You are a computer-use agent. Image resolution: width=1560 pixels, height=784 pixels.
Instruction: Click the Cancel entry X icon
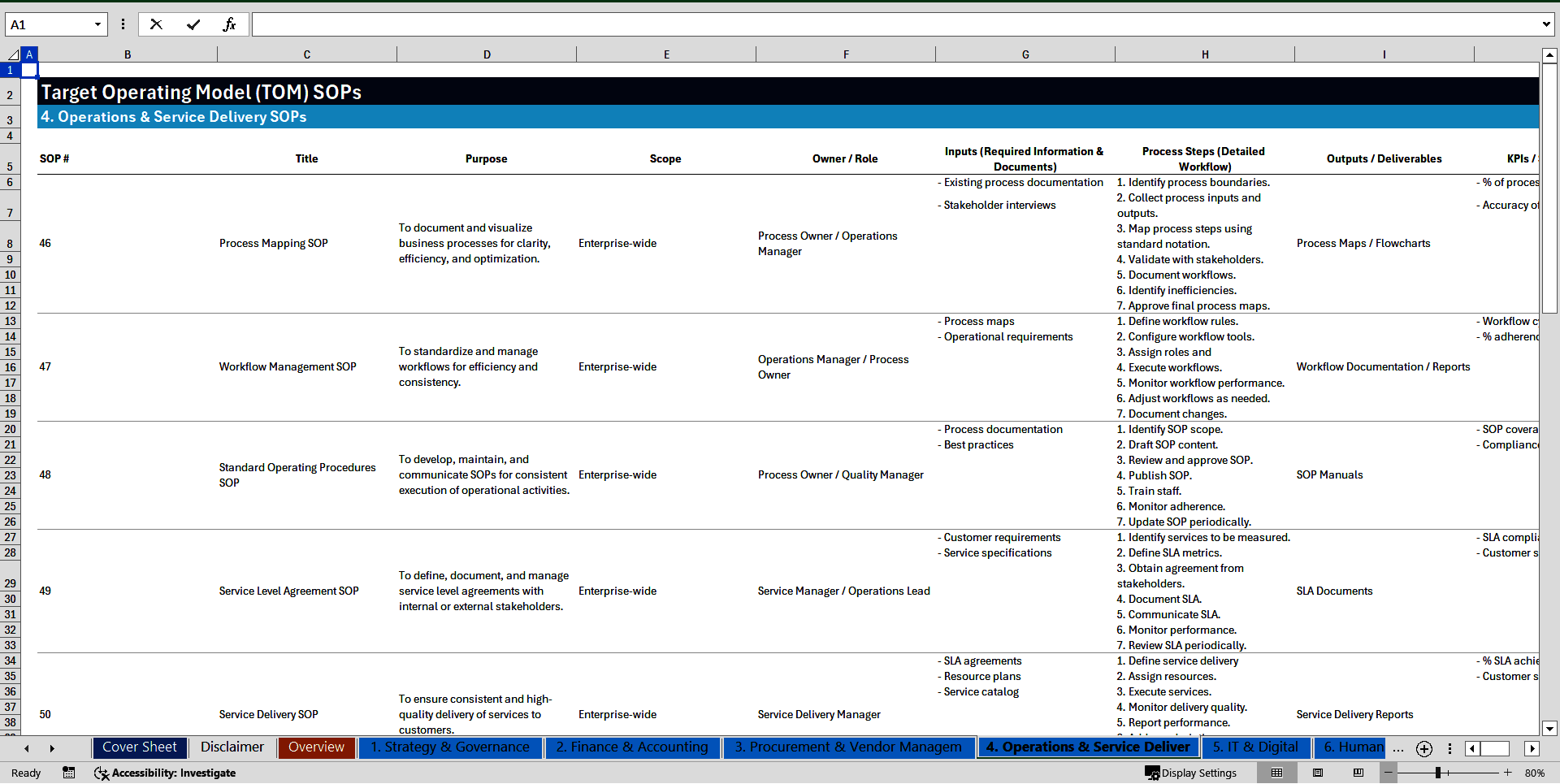point(156,24)
